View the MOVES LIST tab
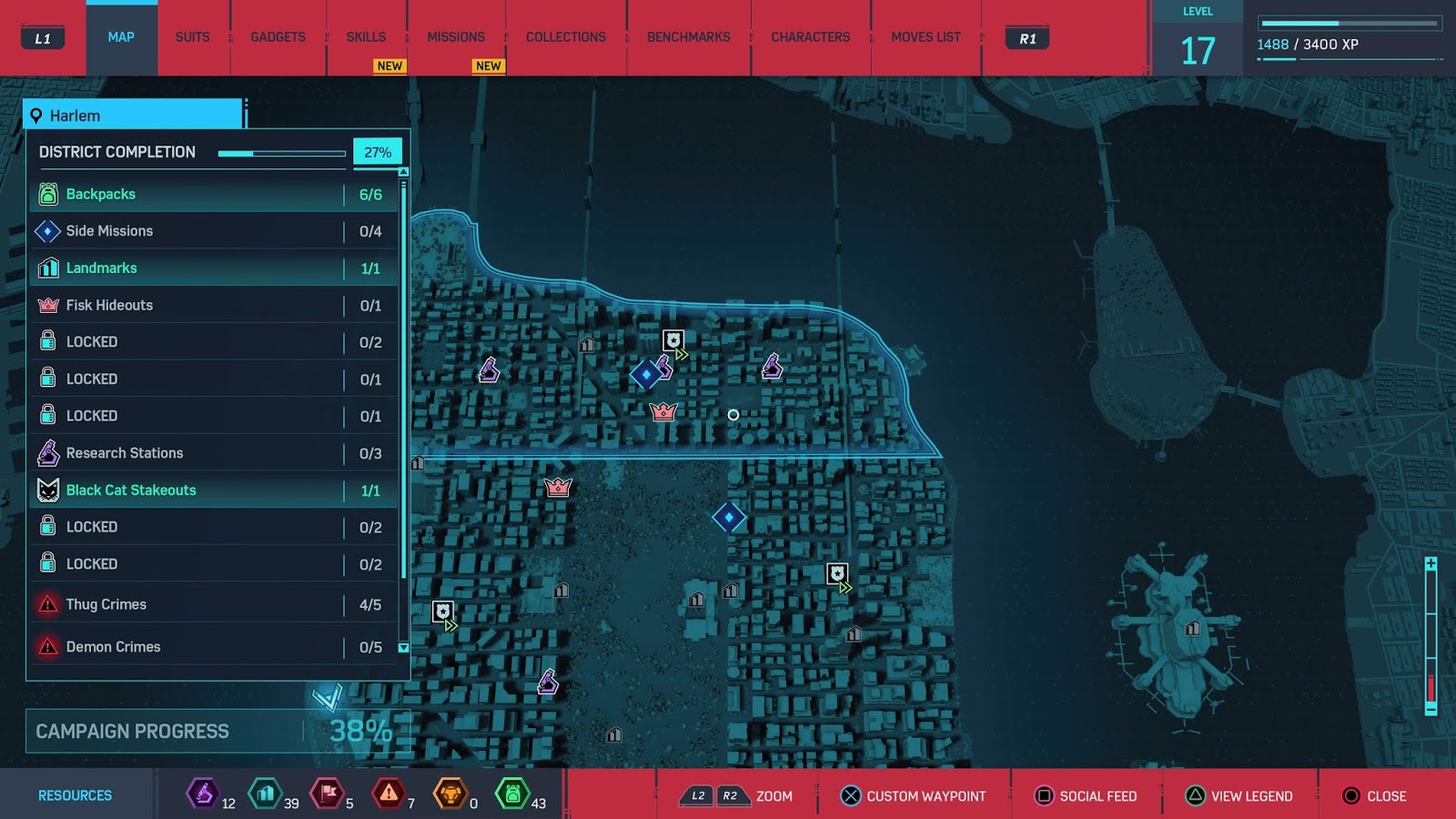 [925, 37]
